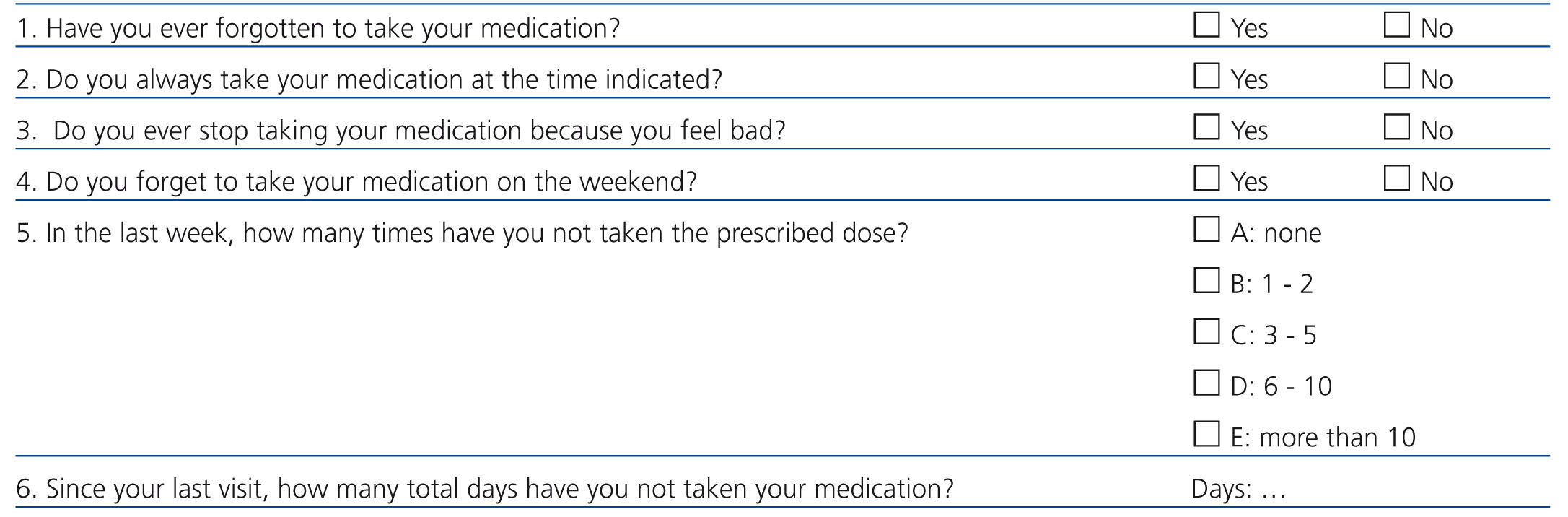This screenshot has width=1568, height=517.
Task: Tick Yes for taking medication at indicated time
Action: 1206,76
